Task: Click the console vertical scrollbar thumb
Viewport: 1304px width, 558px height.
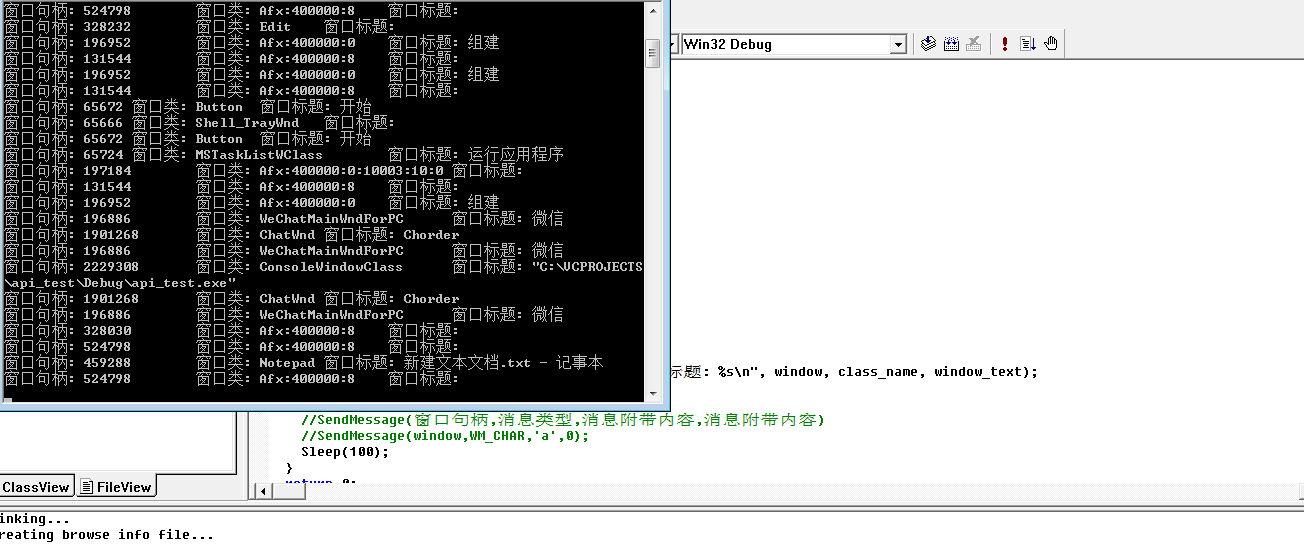Action: (x=652, y=52)
